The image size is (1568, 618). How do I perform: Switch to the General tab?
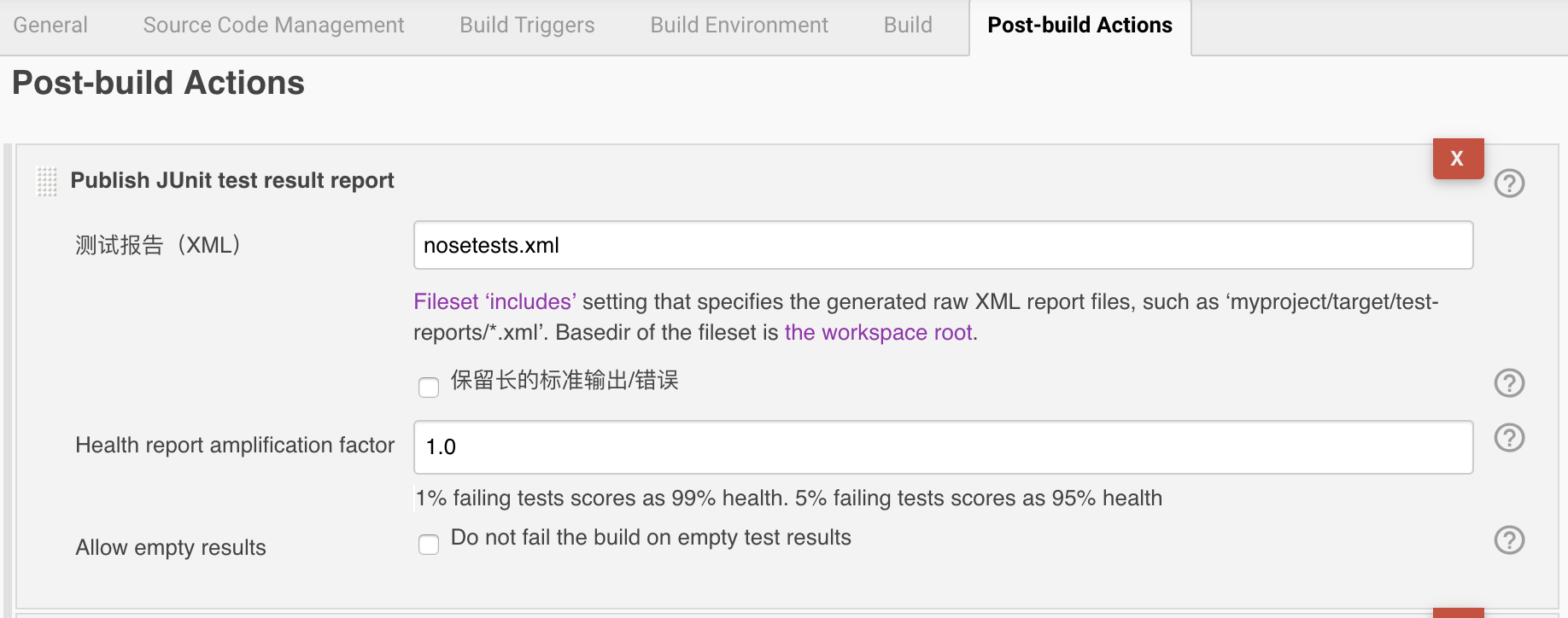point(50,26)
